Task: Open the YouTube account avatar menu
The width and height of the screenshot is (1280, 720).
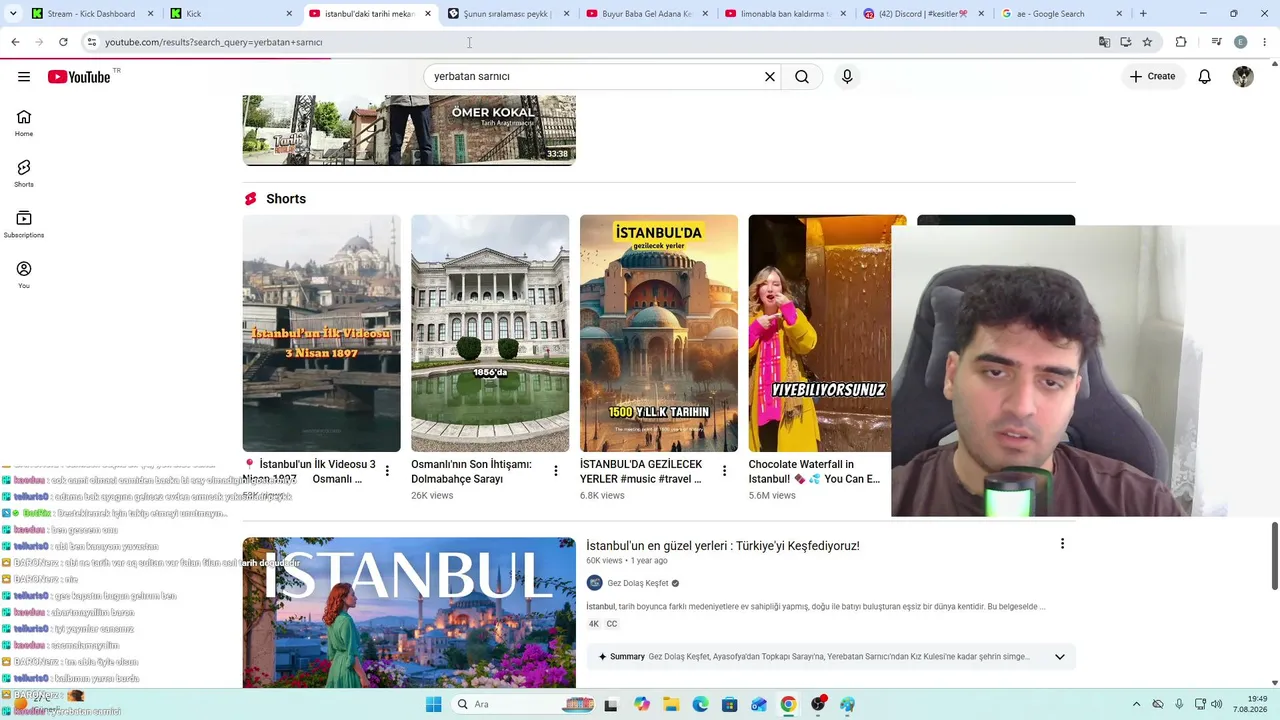Action: click(x=1243, y=77)
